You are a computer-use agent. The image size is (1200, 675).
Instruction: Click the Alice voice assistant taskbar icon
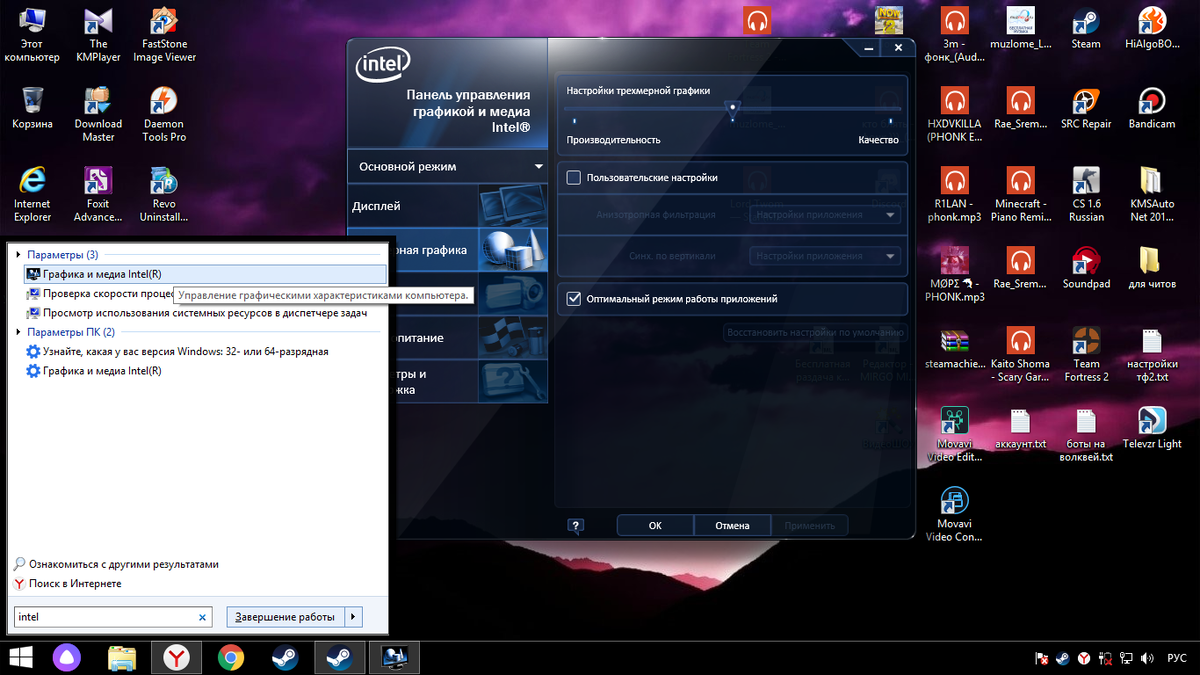(68, 657)
